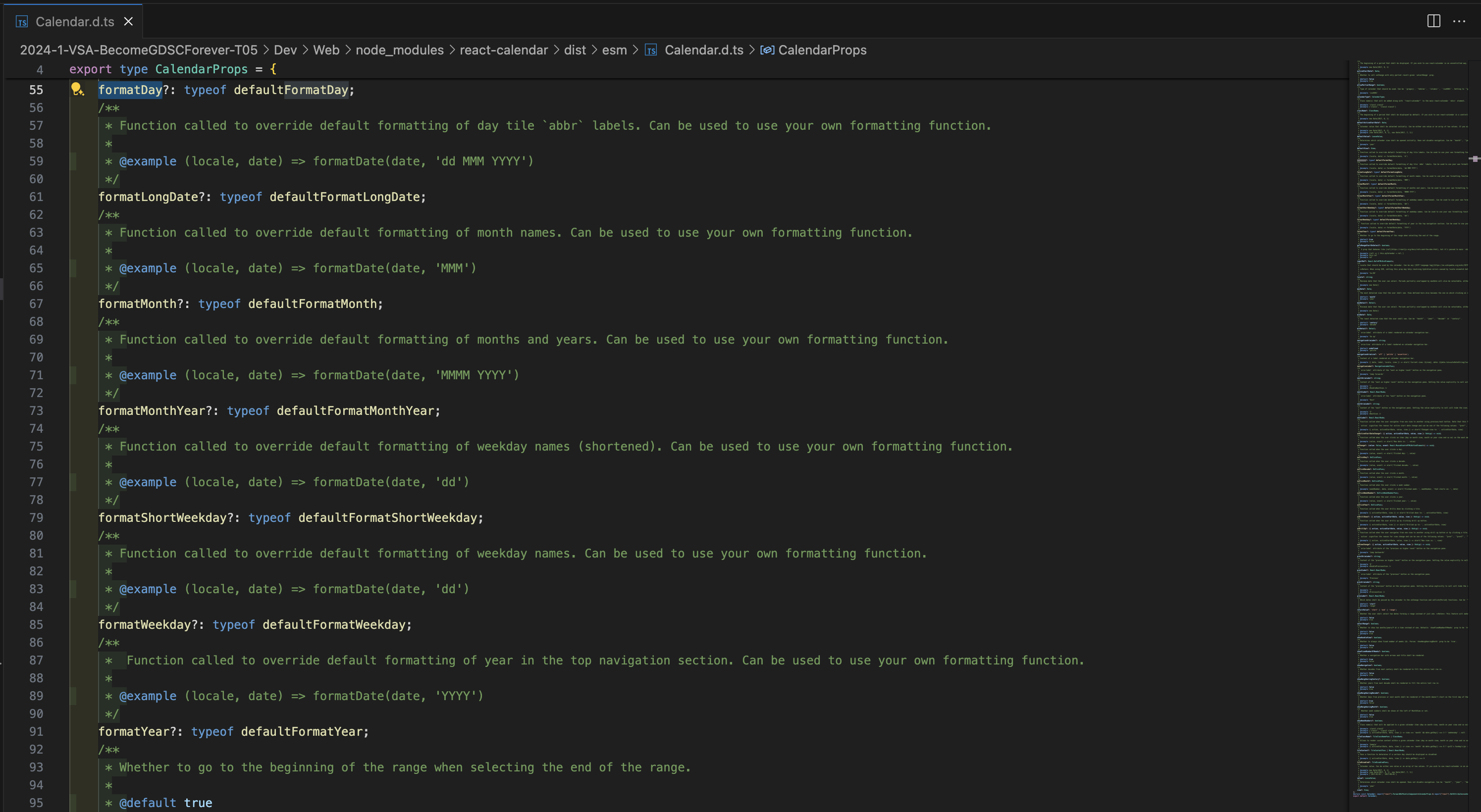The width and height of the screenshot is (1481, 812).
Task: Click the Web breadcrumb segment
Action: 326,50
